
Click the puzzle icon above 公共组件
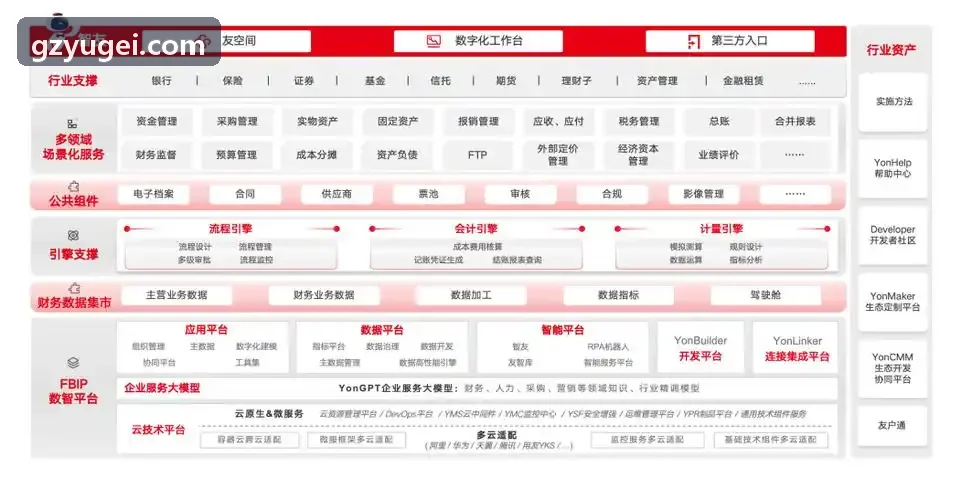[74, 186]
